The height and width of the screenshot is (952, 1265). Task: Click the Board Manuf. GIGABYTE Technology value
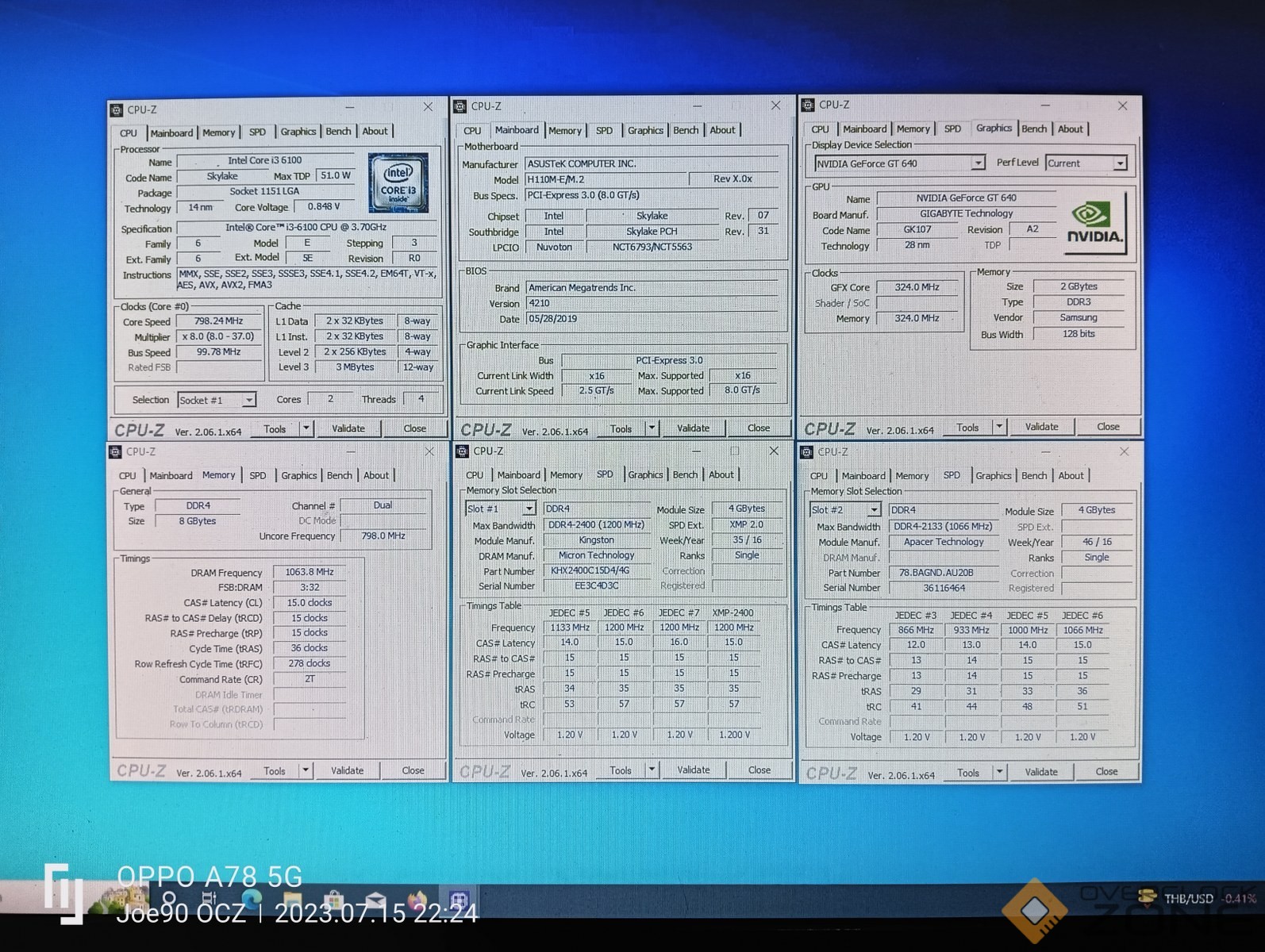[x=966, y=213]
